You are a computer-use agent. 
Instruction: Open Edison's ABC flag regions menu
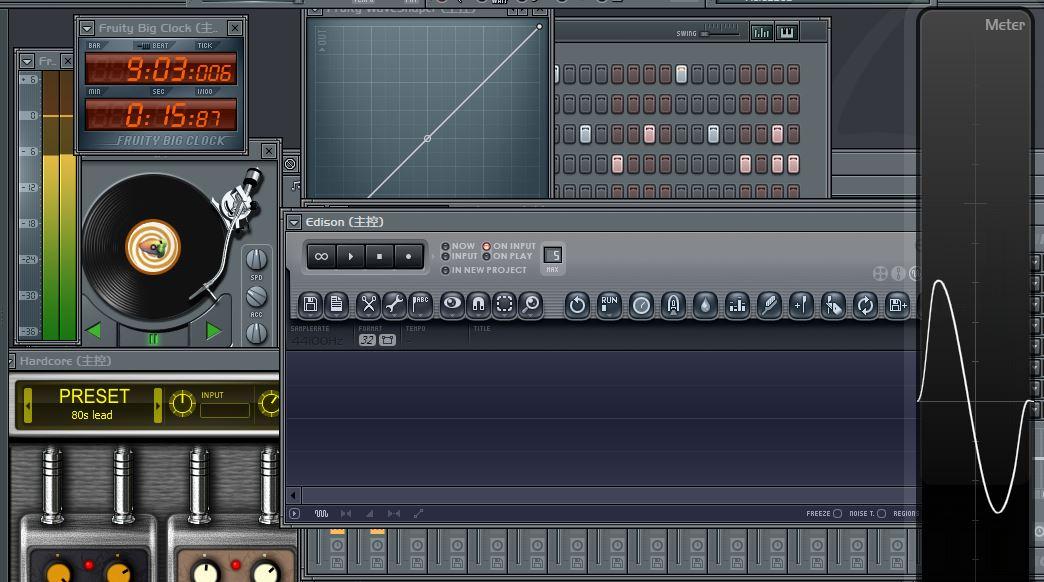pyautogui.click(x=420, y=305)
